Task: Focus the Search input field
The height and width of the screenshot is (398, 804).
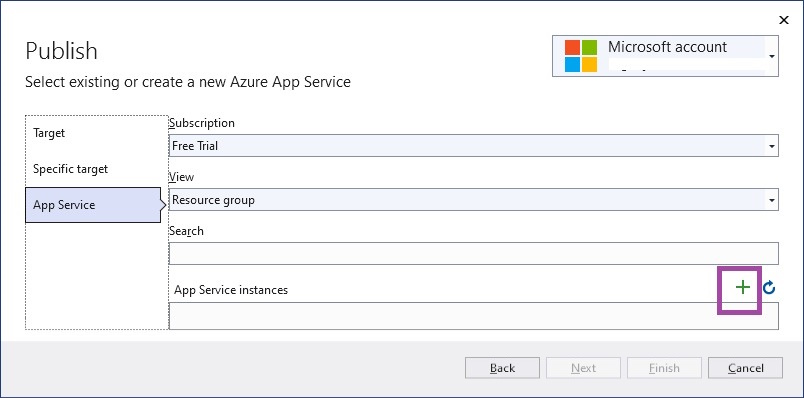Action: pos(473,253)
